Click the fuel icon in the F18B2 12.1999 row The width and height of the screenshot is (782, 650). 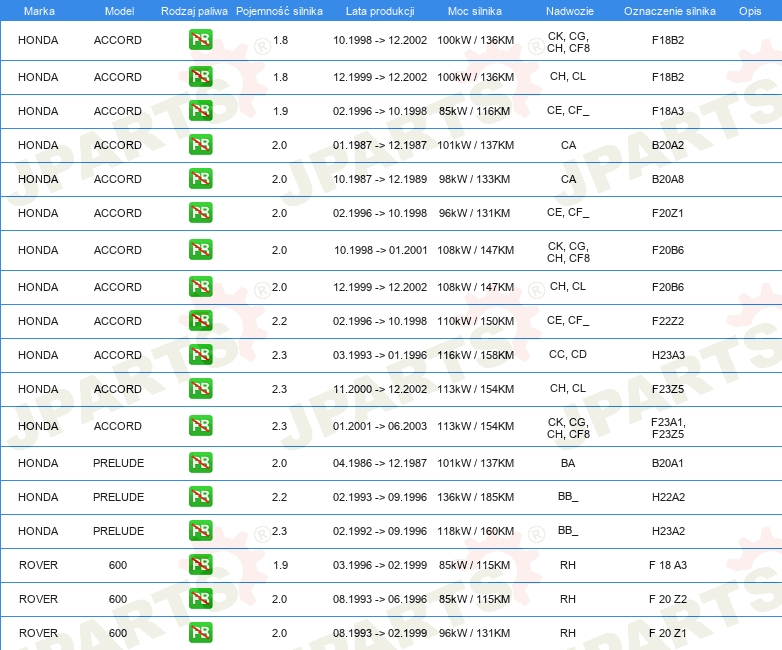click(200, 77)
